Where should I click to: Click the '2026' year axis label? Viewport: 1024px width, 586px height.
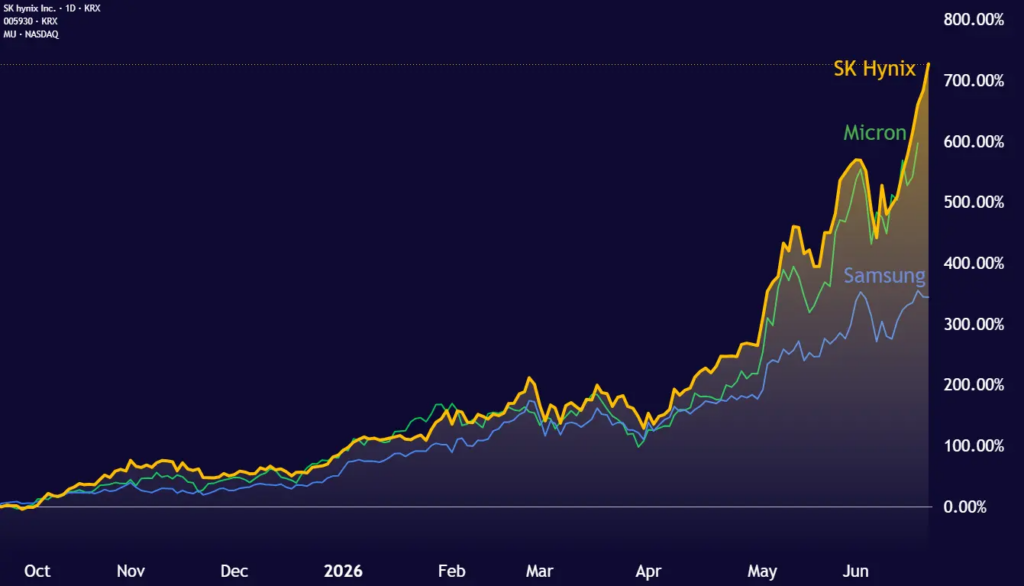(343, 571)
